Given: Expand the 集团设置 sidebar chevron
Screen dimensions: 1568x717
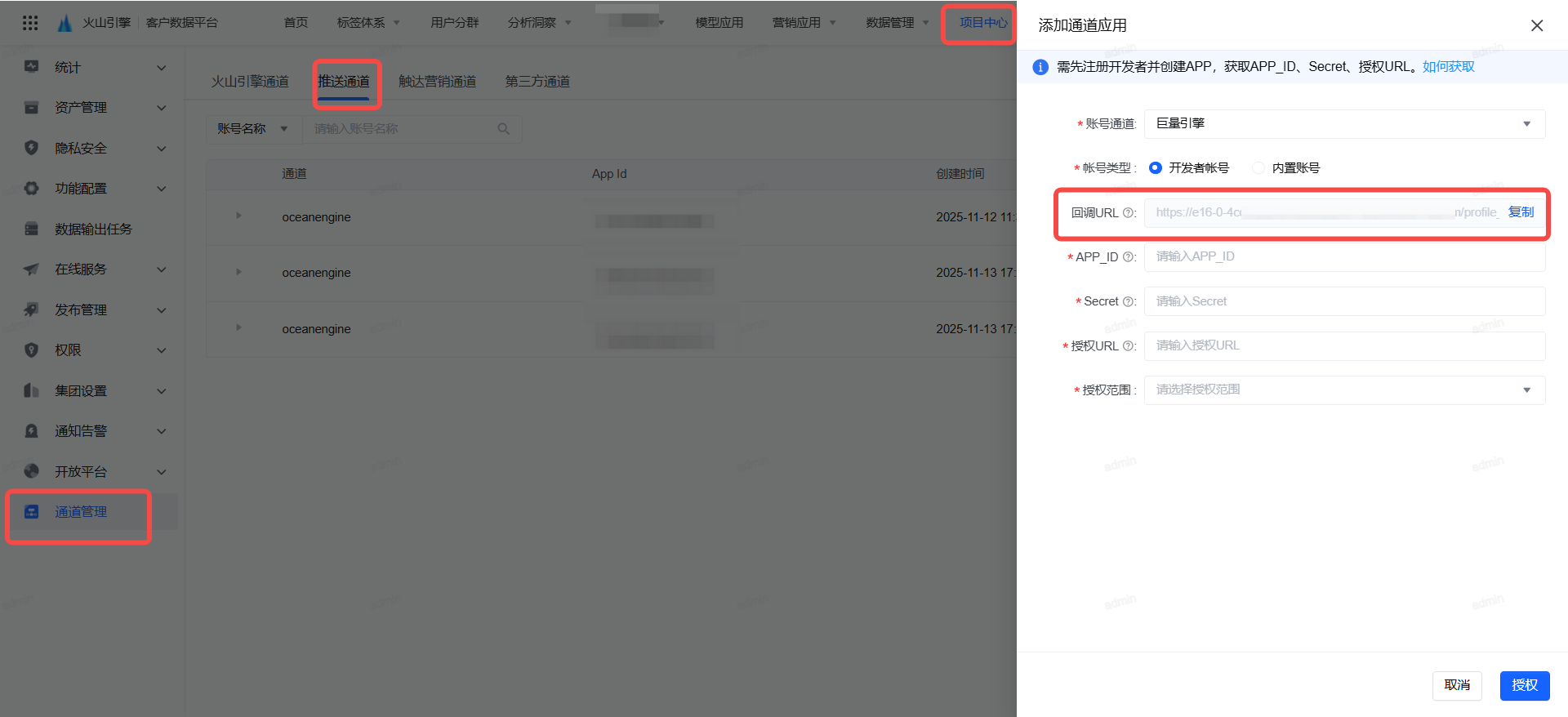Looking at the screenshot, I should (162, 391).
